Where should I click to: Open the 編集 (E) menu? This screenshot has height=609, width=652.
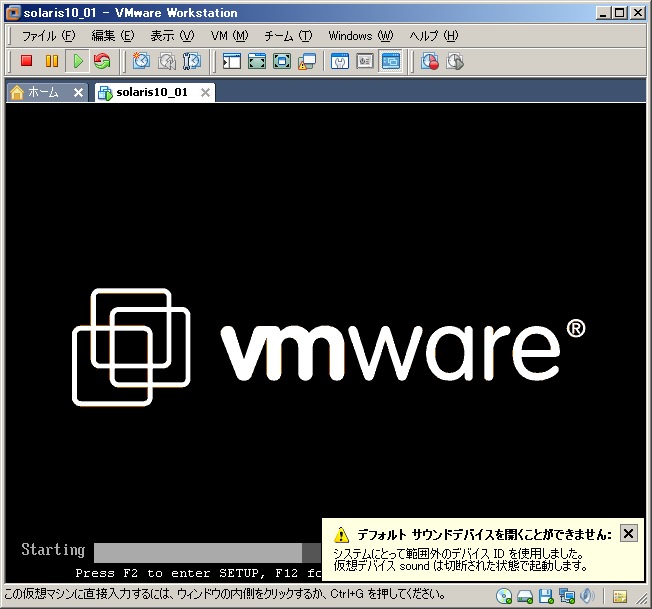113,36
